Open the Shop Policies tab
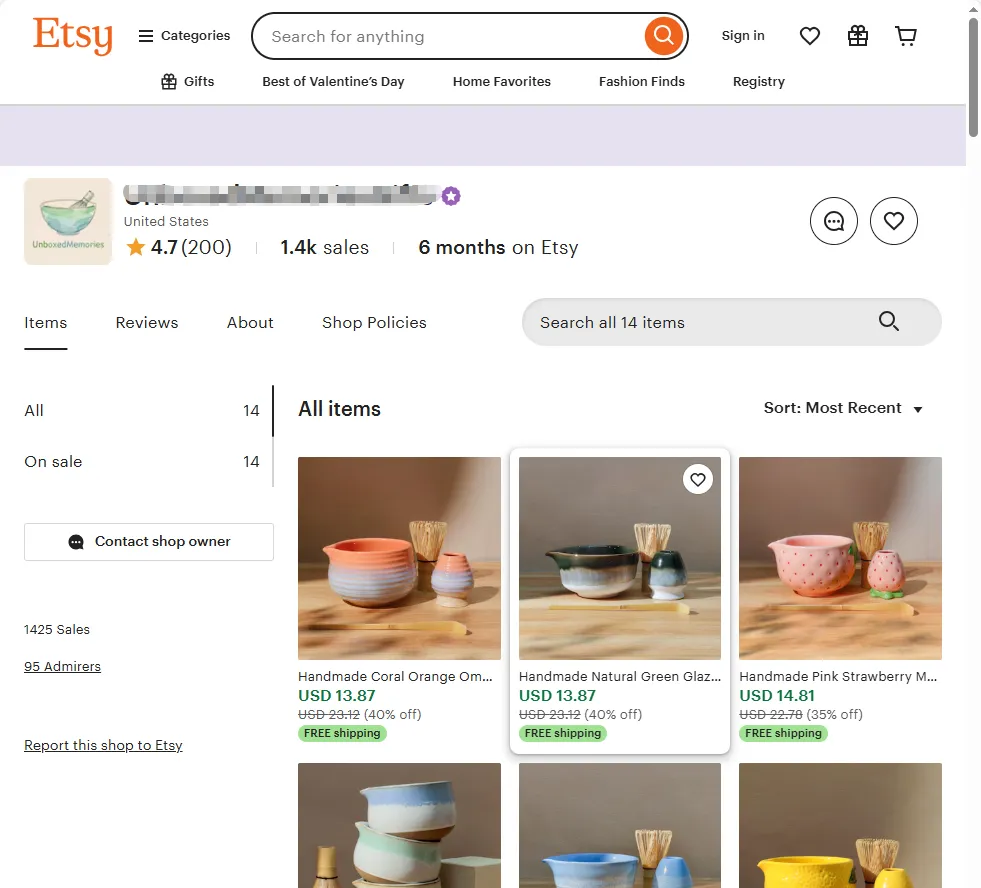 [x=374, y=322]
